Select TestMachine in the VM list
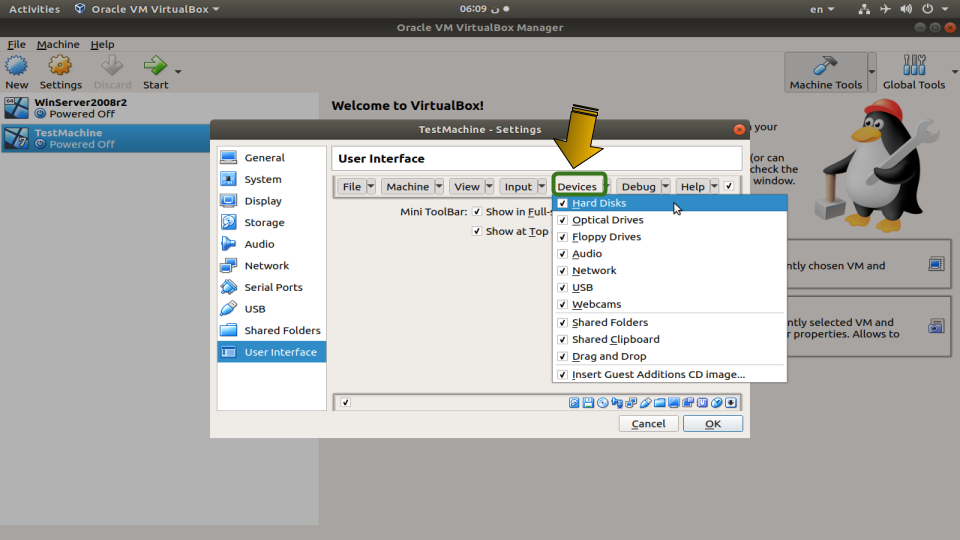 point(105,138)
